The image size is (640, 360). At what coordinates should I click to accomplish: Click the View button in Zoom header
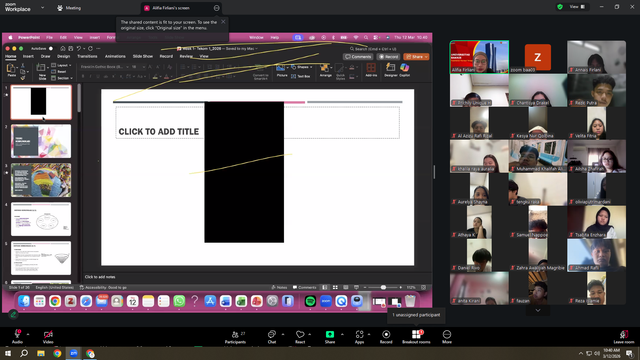tap(577, 7)
